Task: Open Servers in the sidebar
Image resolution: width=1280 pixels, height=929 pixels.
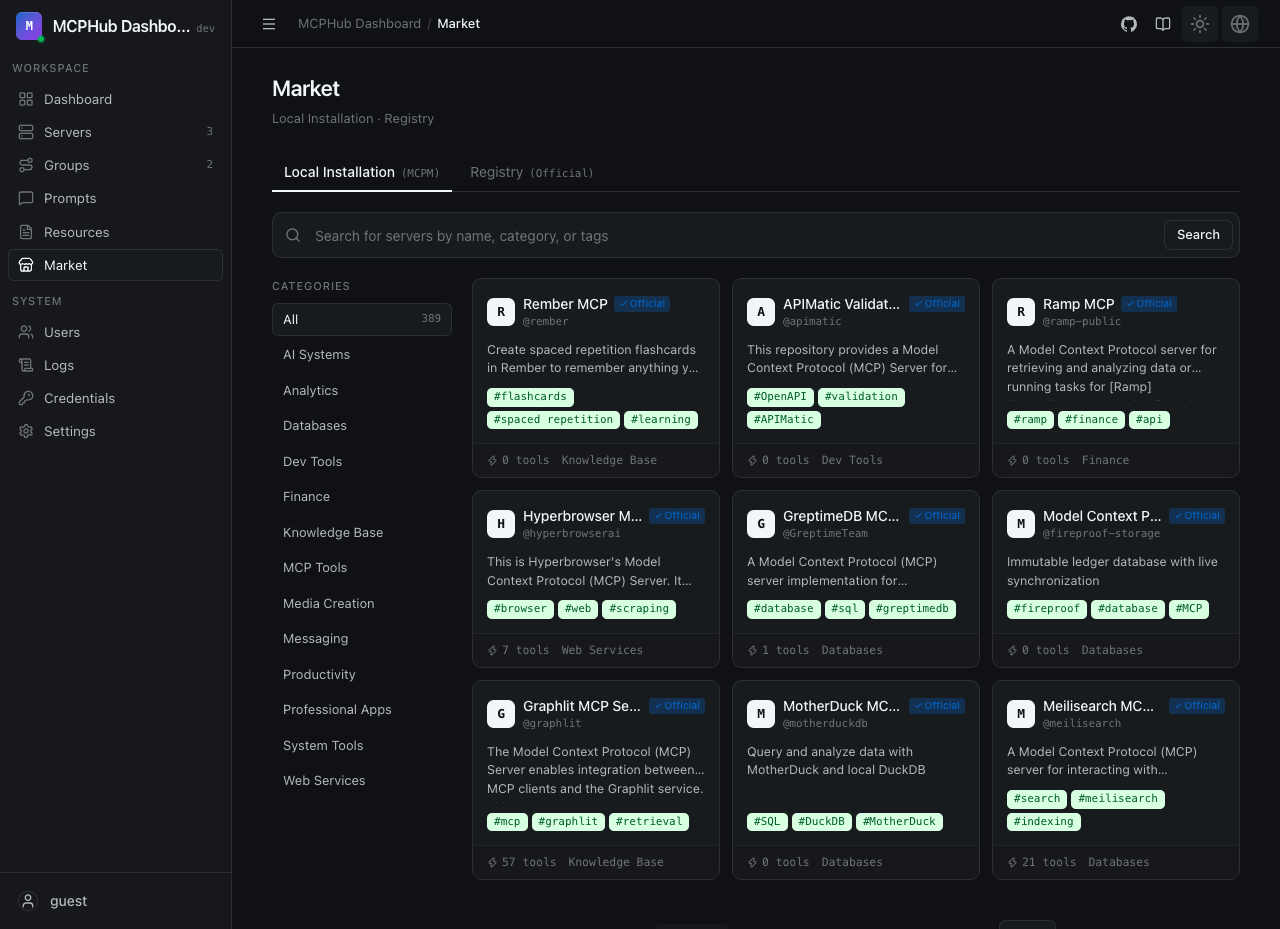Action: [115, 132]
